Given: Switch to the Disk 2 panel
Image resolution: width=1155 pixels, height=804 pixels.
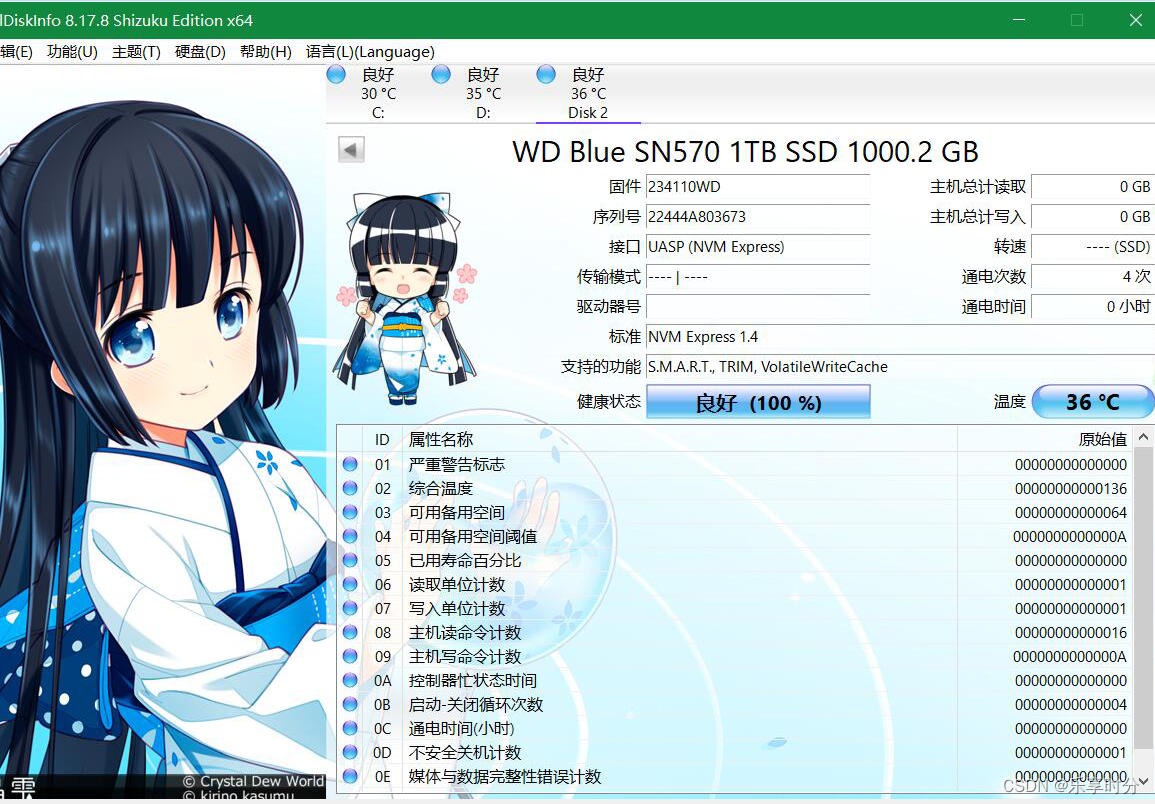Looking at the screenshot, I should pos(585,95).
